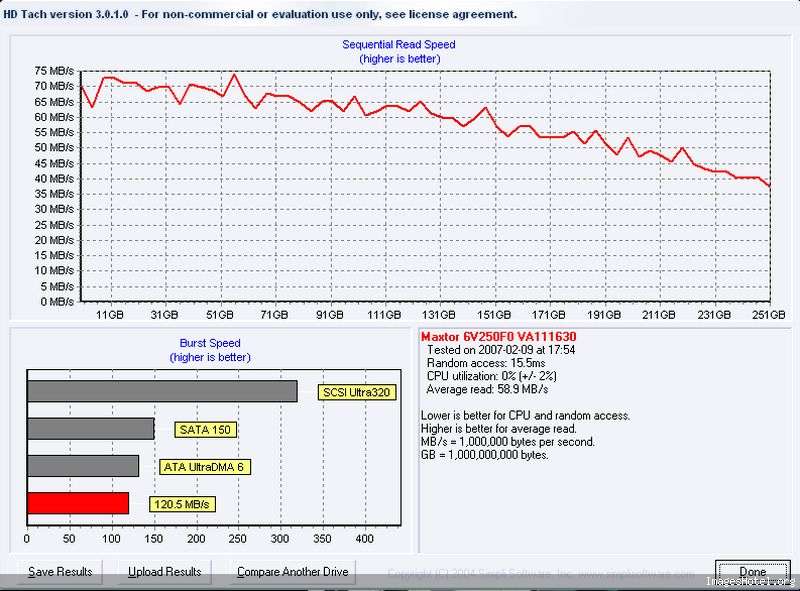Click the 75 MB/s axis label

point(54,70)
